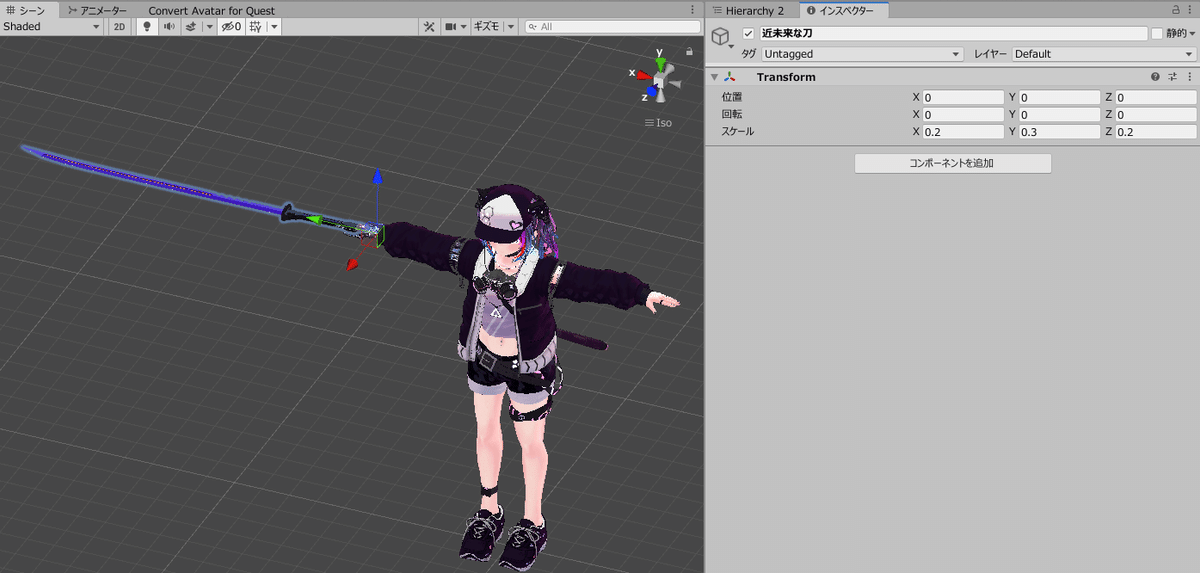Open grid settings dropdown arrow
This screenshot has height=573, width=1200.
click(274, 27)
